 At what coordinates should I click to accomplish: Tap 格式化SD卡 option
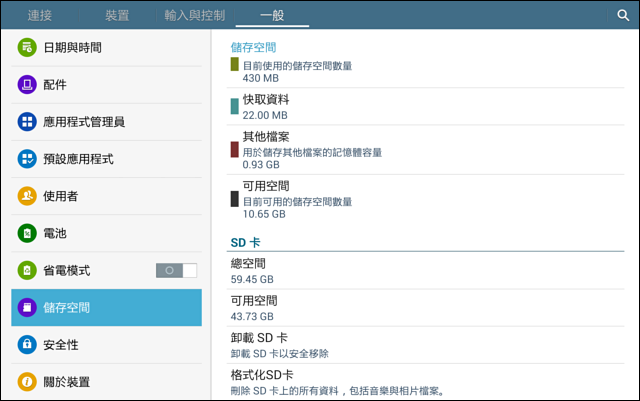click(425, 382)
